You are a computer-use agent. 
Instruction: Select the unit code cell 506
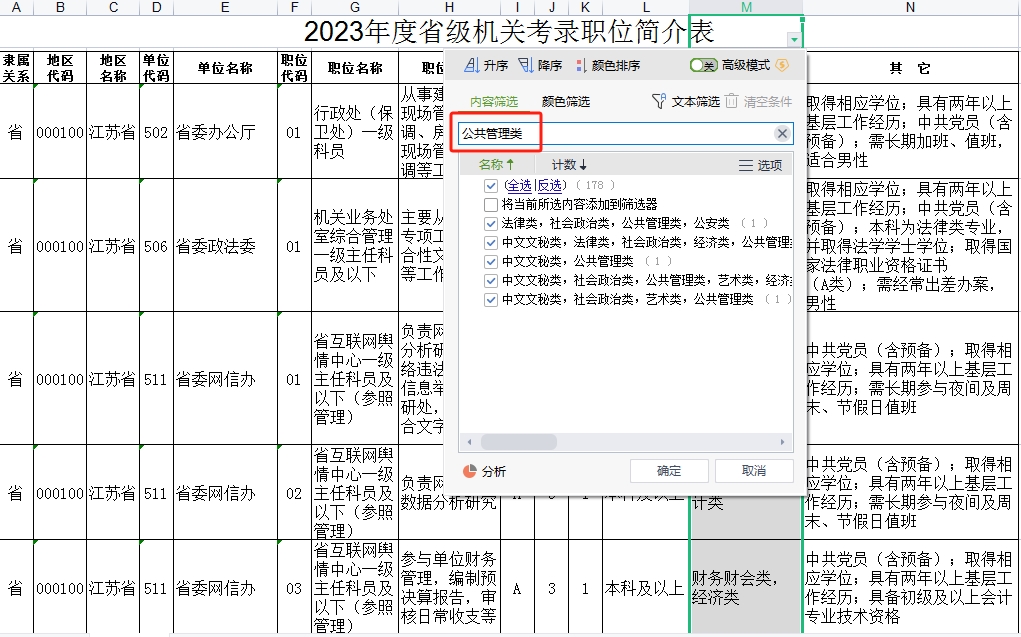[x=156, y=246]
